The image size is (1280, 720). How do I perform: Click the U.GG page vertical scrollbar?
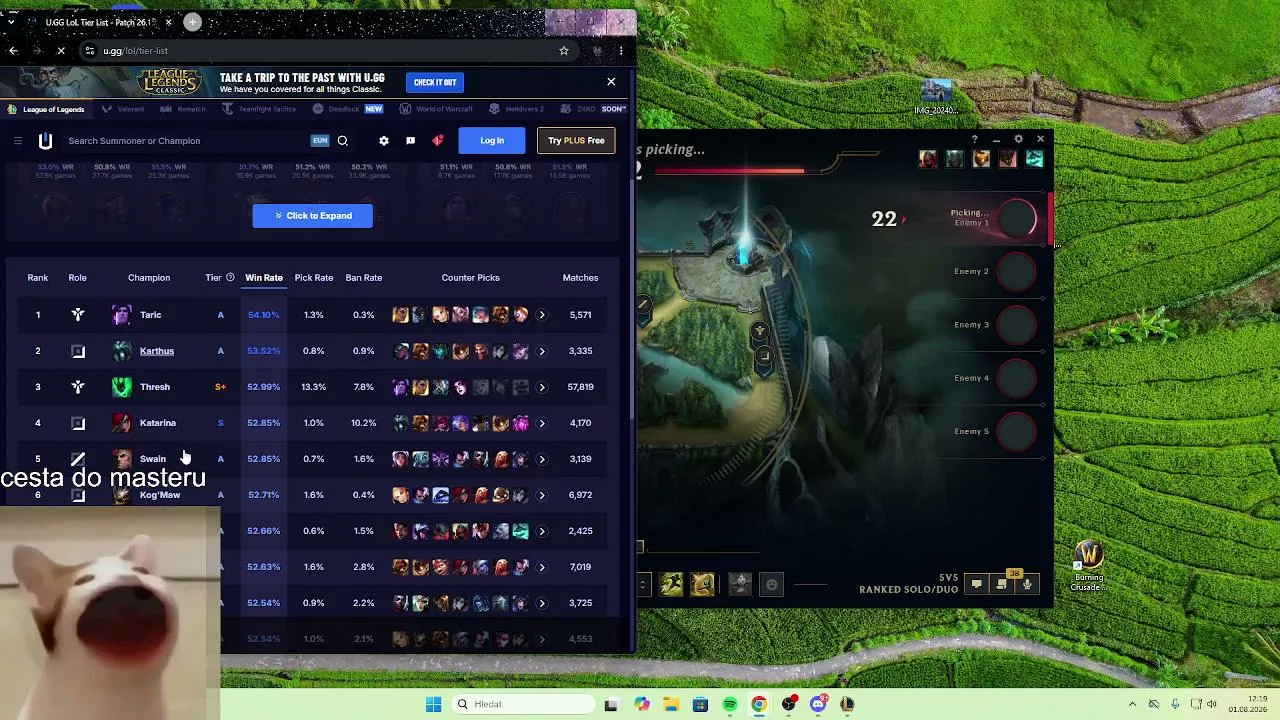[630, 300]
